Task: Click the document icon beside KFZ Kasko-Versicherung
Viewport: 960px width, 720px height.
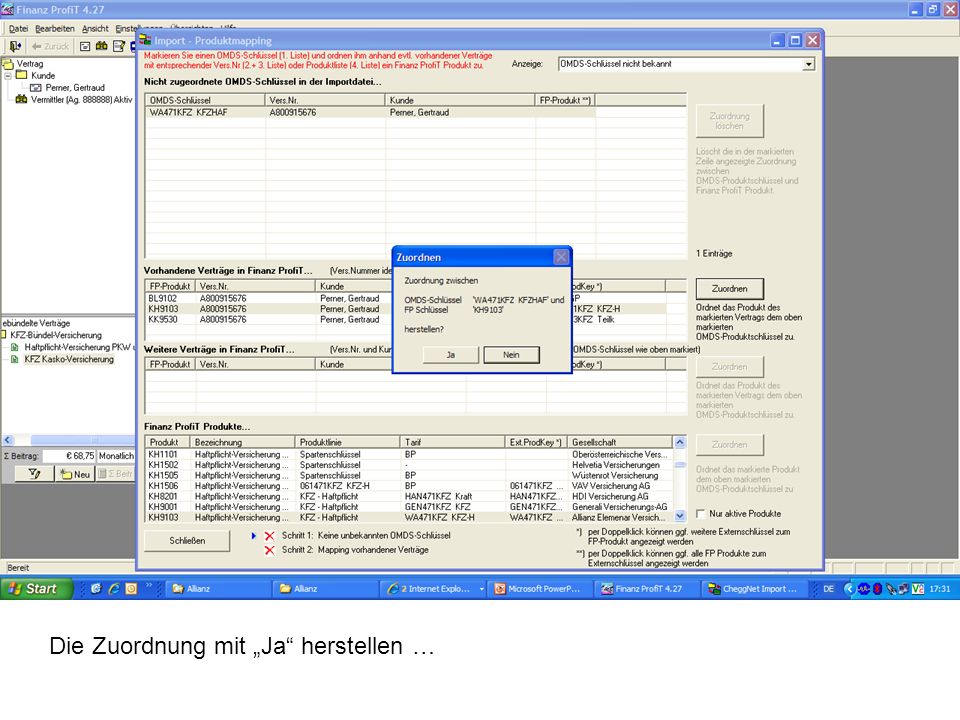Action: (x=15, y=359)
